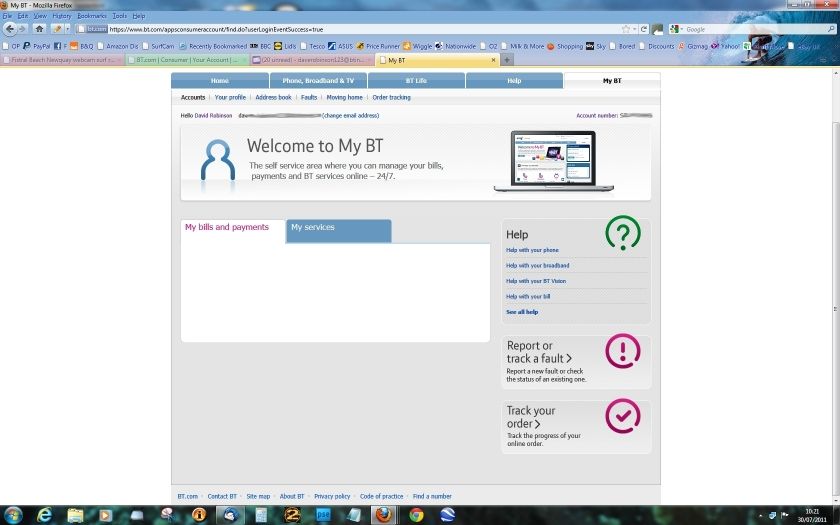Click in the browser address bar
This screenshot has width=840, height=525.
click(364, 29)
